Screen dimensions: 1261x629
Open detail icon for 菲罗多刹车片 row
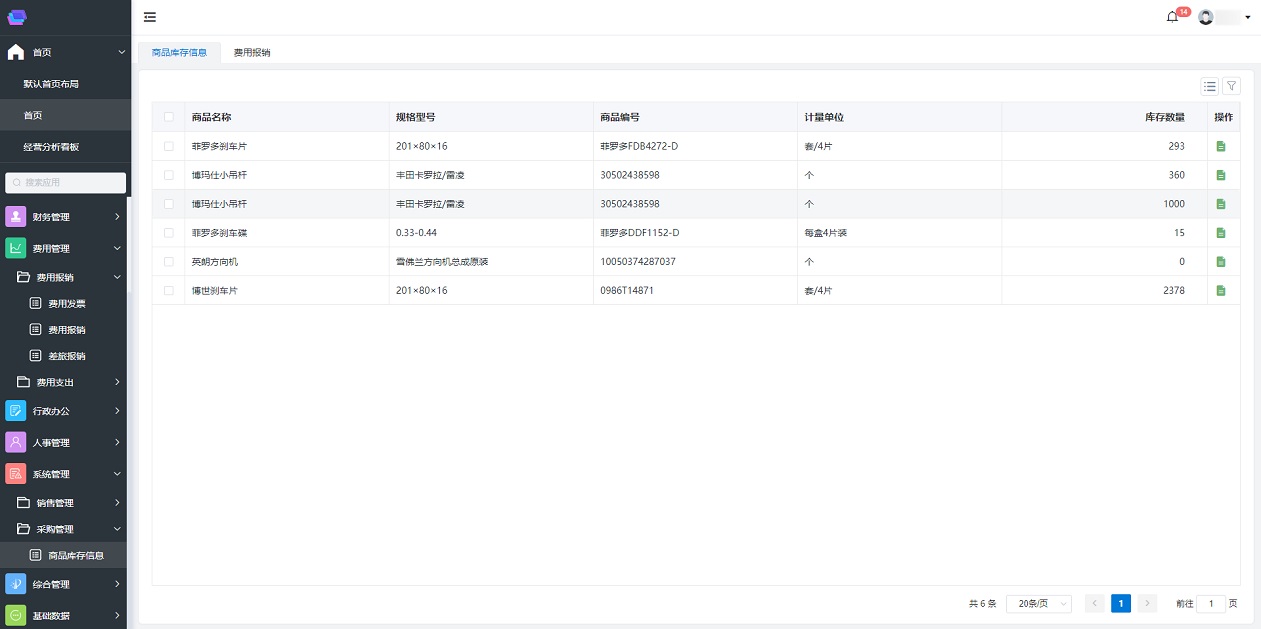[x=1220, y=146]
